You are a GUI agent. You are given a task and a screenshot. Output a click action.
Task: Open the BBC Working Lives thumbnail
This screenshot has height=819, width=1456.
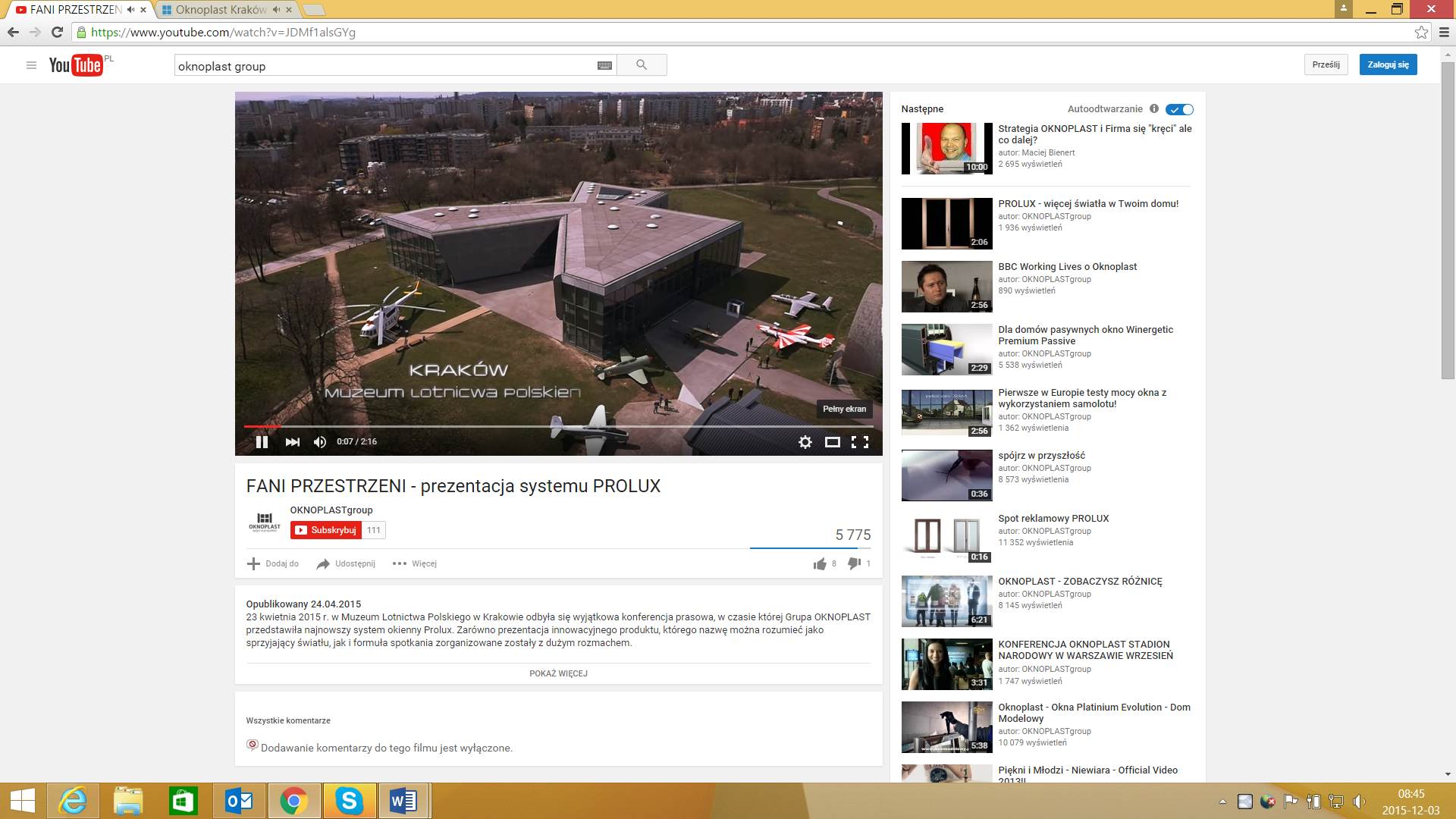946,287
